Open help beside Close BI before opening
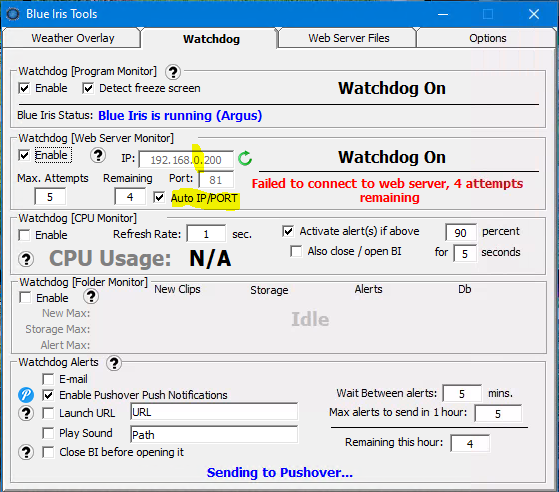This screenshot has height=492, width=559. [26, 452]
